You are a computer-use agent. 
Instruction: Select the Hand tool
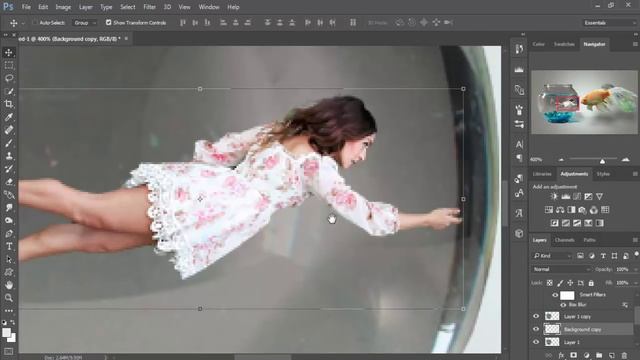[x=9, y=285]
